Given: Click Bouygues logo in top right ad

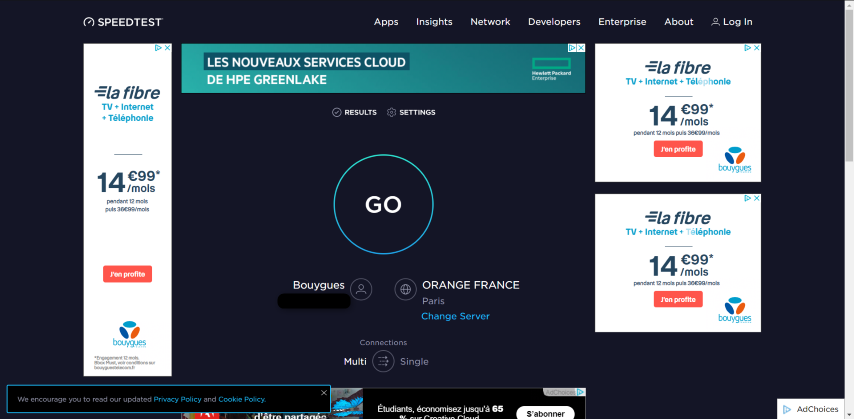Looking at the screenshot, I should pyautogui.click(x=735, y=160).
